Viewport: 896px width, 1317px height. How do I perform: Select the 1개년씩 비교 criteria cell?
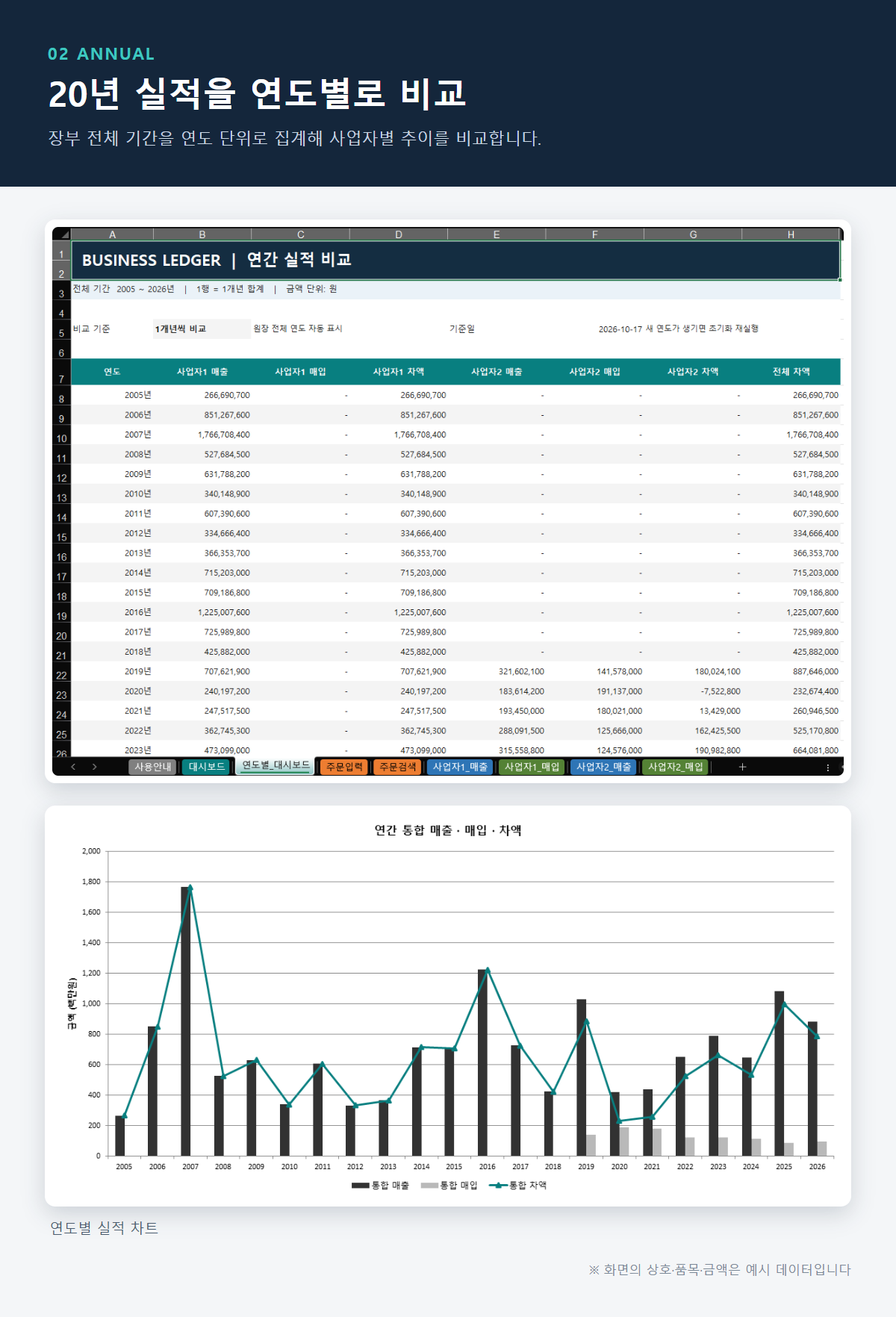coord(202,329)
